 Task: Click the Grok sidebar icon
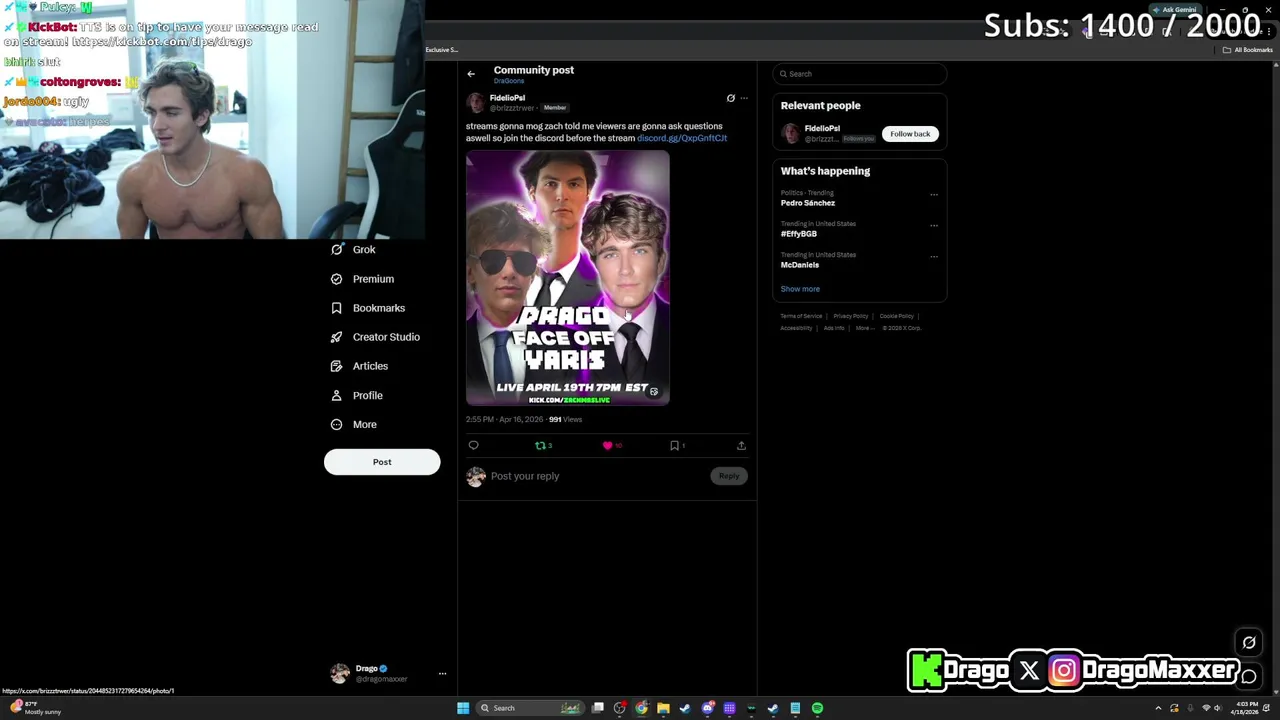(x=337, y=250)
